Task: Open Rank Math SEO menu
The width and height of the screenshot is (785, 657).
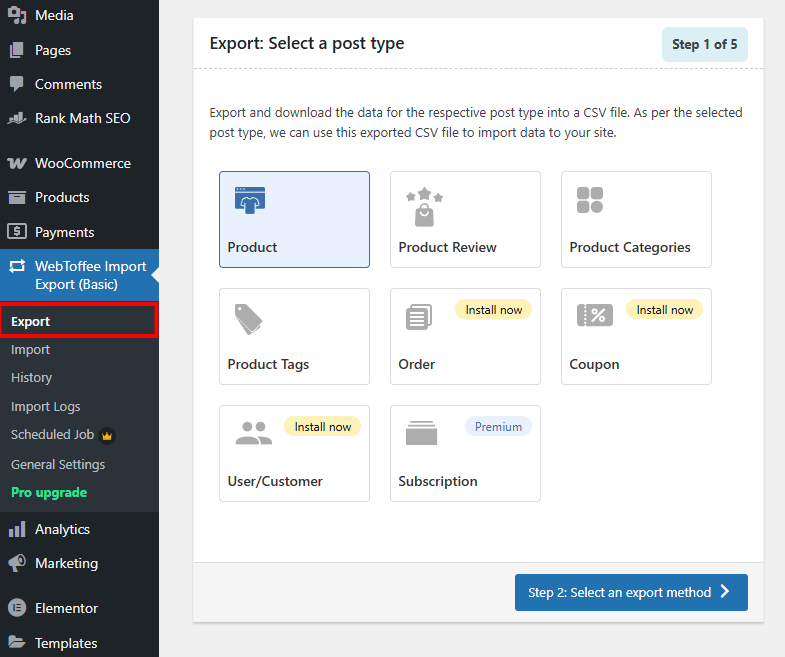Action: click(x=82, y=118)
